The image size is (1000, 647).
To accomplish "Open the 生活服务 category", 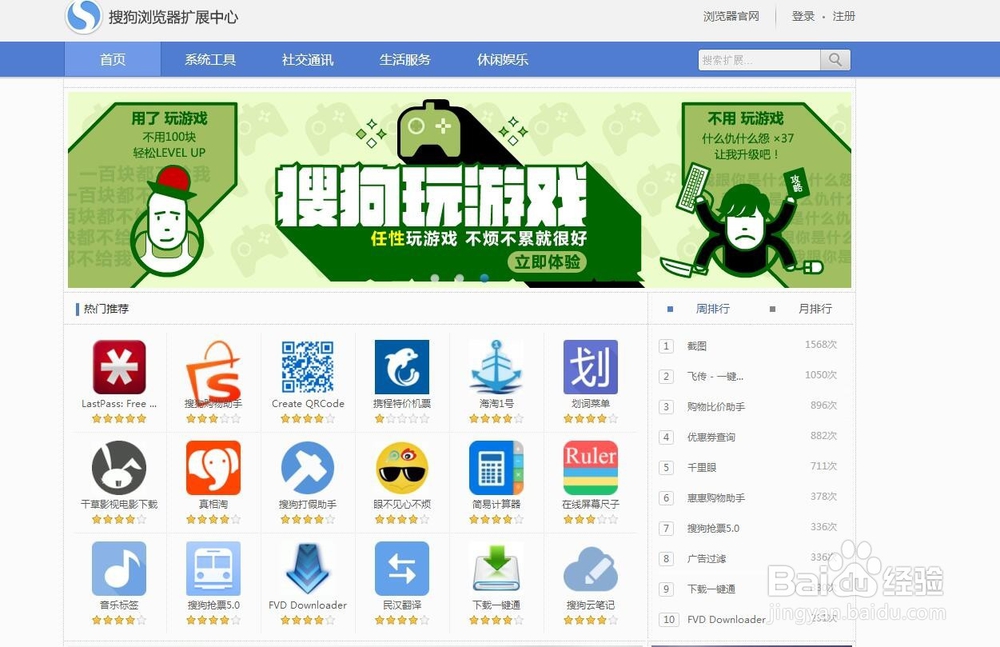I will pos(405,59).
